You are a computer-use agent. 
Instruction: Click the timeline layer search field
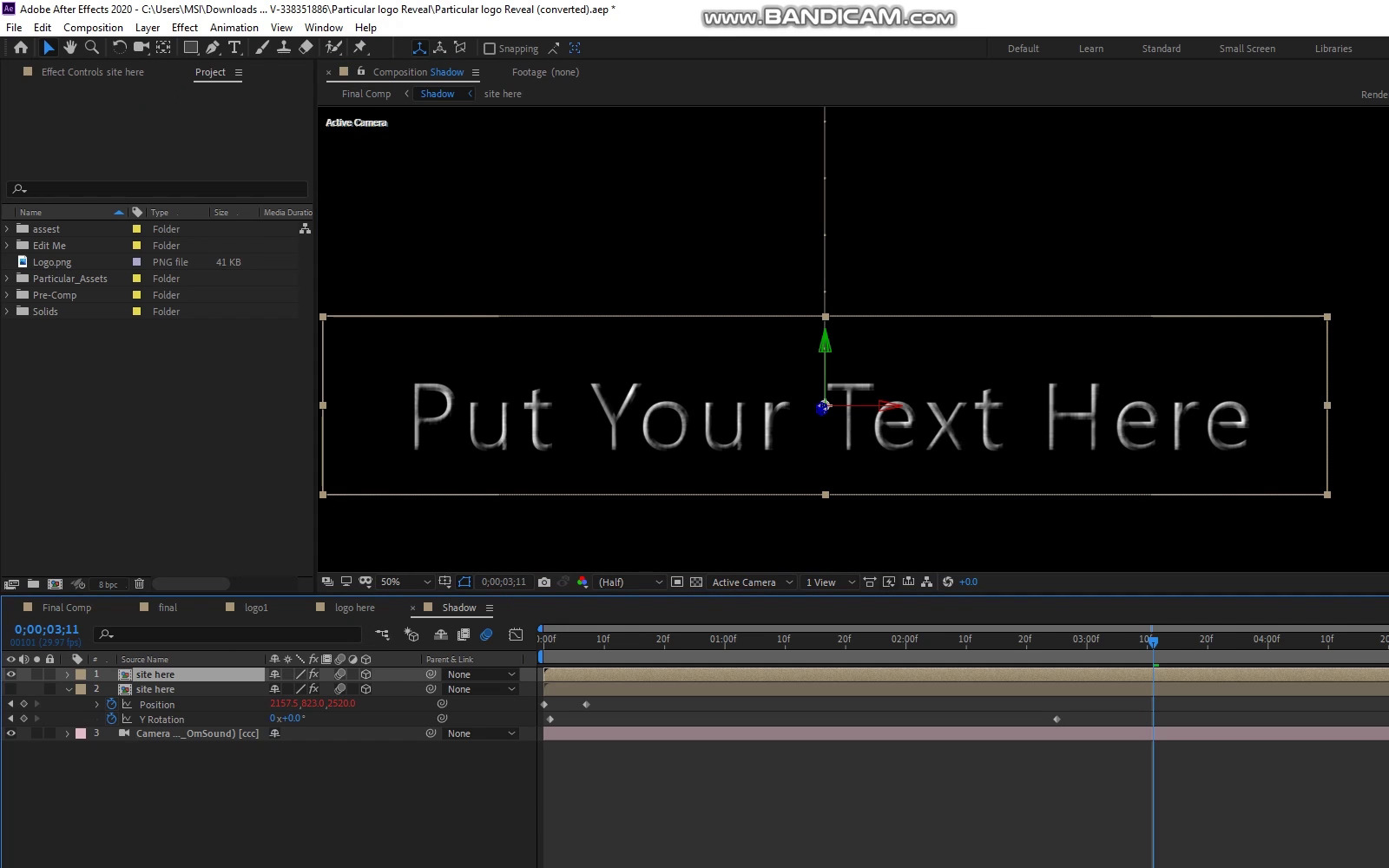pyautogui.click(x=226, y=635)
